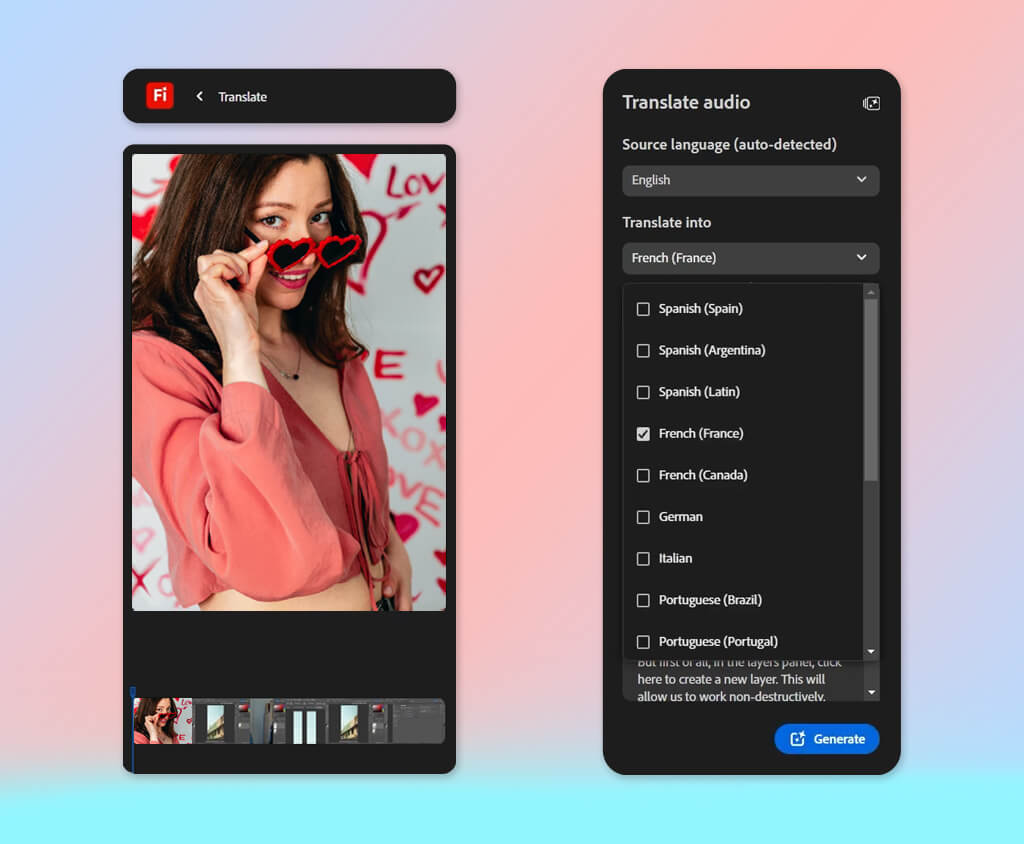Enable the Spanish (Latin) option
The width and height of the screenshot is (1024, 844).
643,392
